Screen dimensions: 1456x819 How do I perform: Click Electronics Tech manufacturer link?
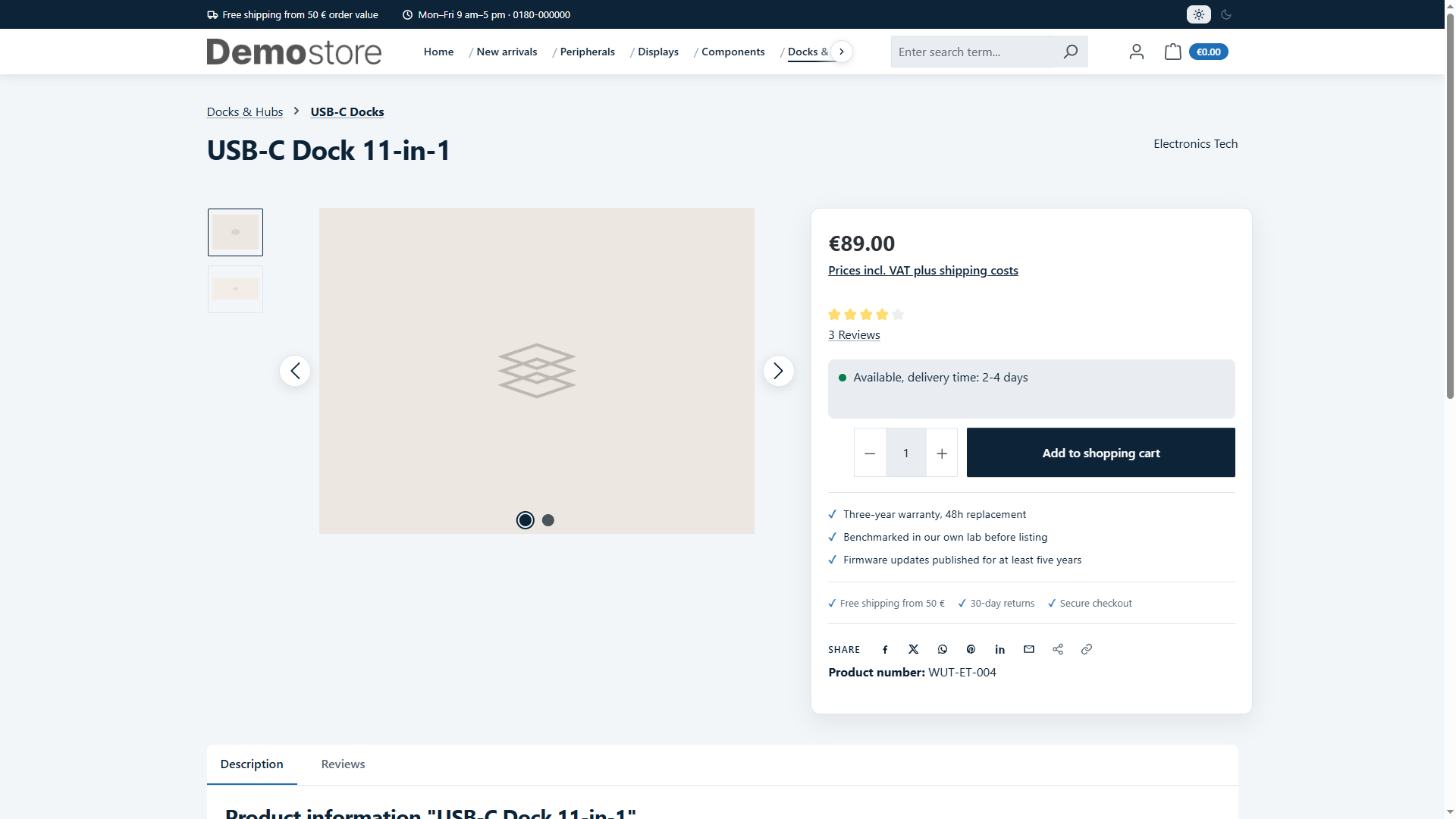coord(1195,143)
